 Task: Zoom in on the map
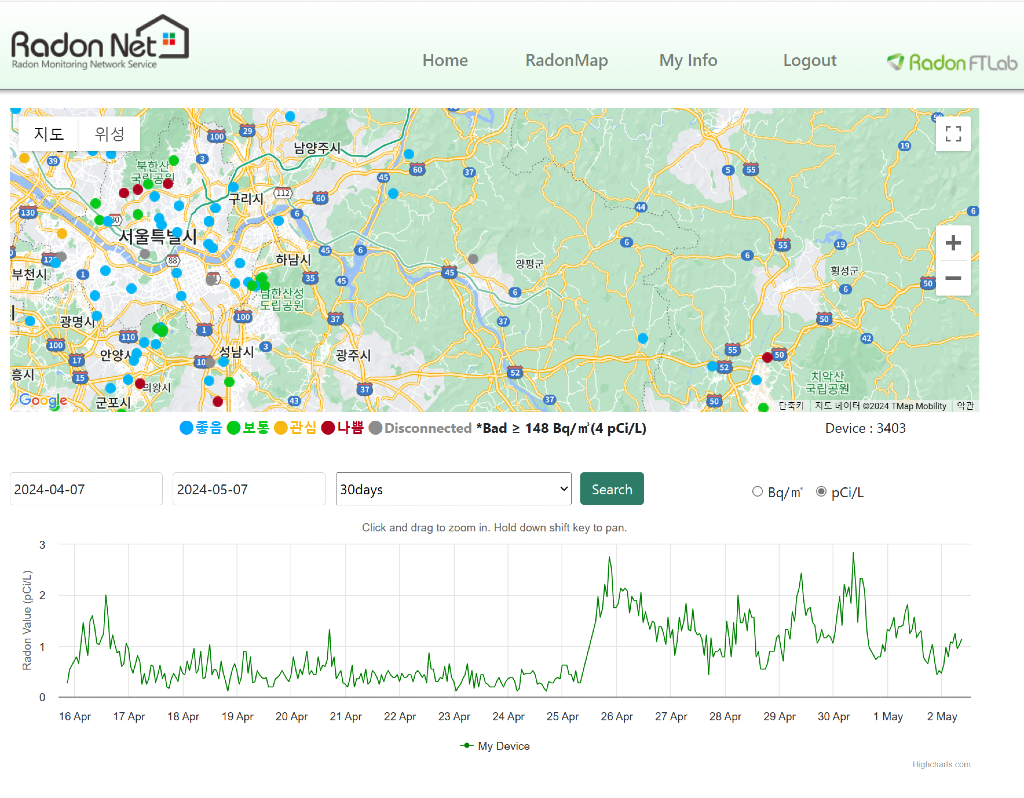click(952, 243)
